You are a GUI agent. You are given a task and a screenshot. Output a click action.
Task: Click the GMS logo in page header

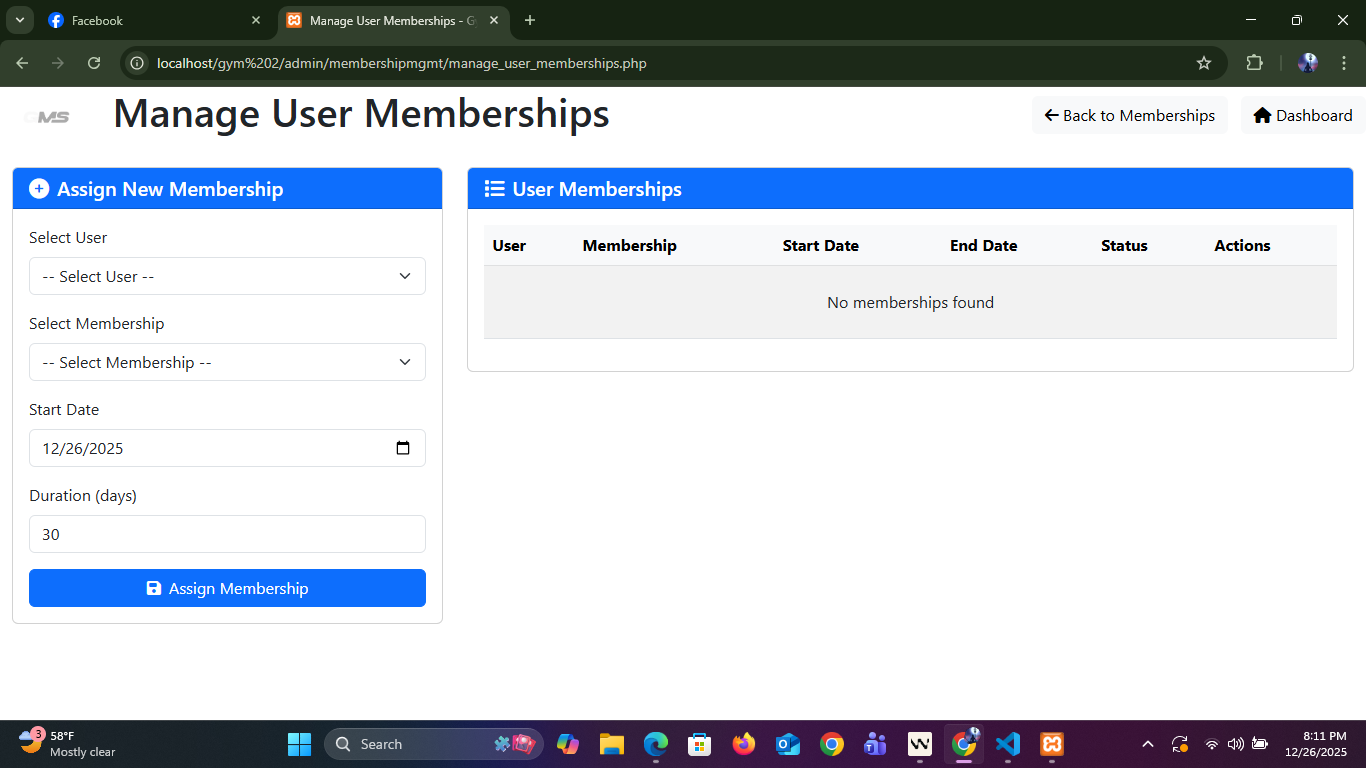48,117
